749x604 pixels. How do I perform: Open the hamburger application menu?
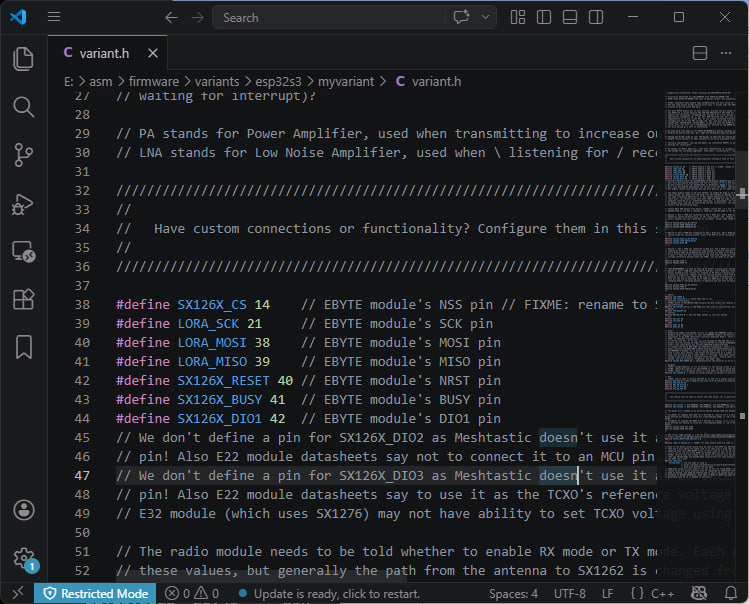(54, 17)
